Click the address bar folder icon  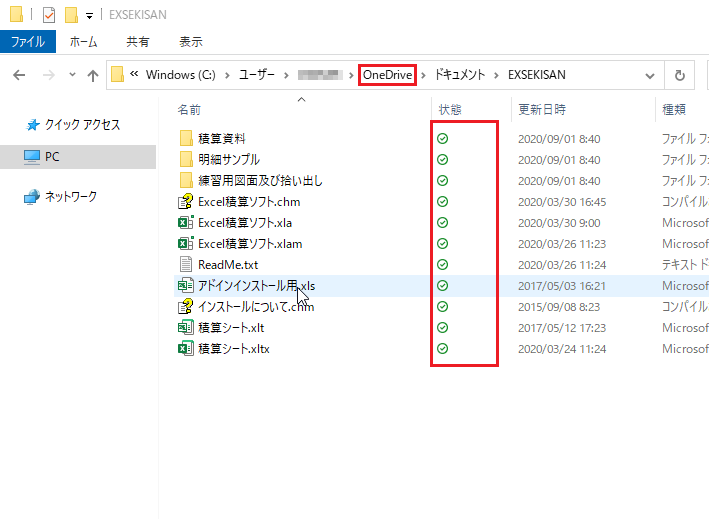(x=118, y=75)
